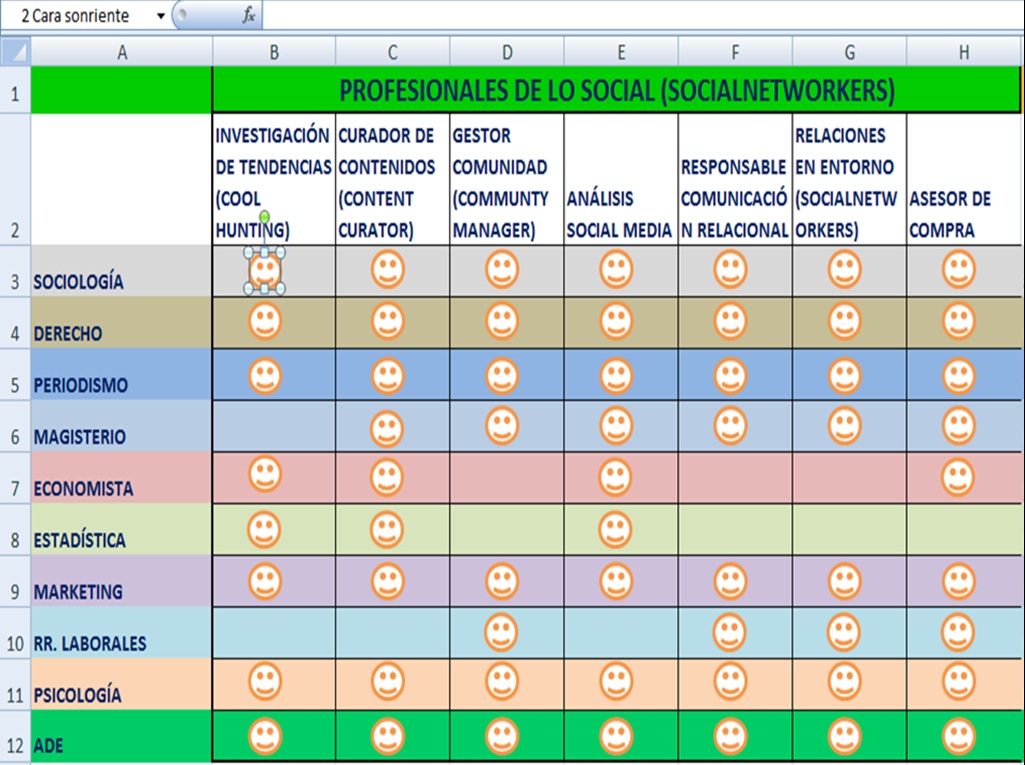Viewport: 1025px width, 765px height.
Task: Click Estadística smiley under Investigación de Tendencias
Action: coord(264,530)
